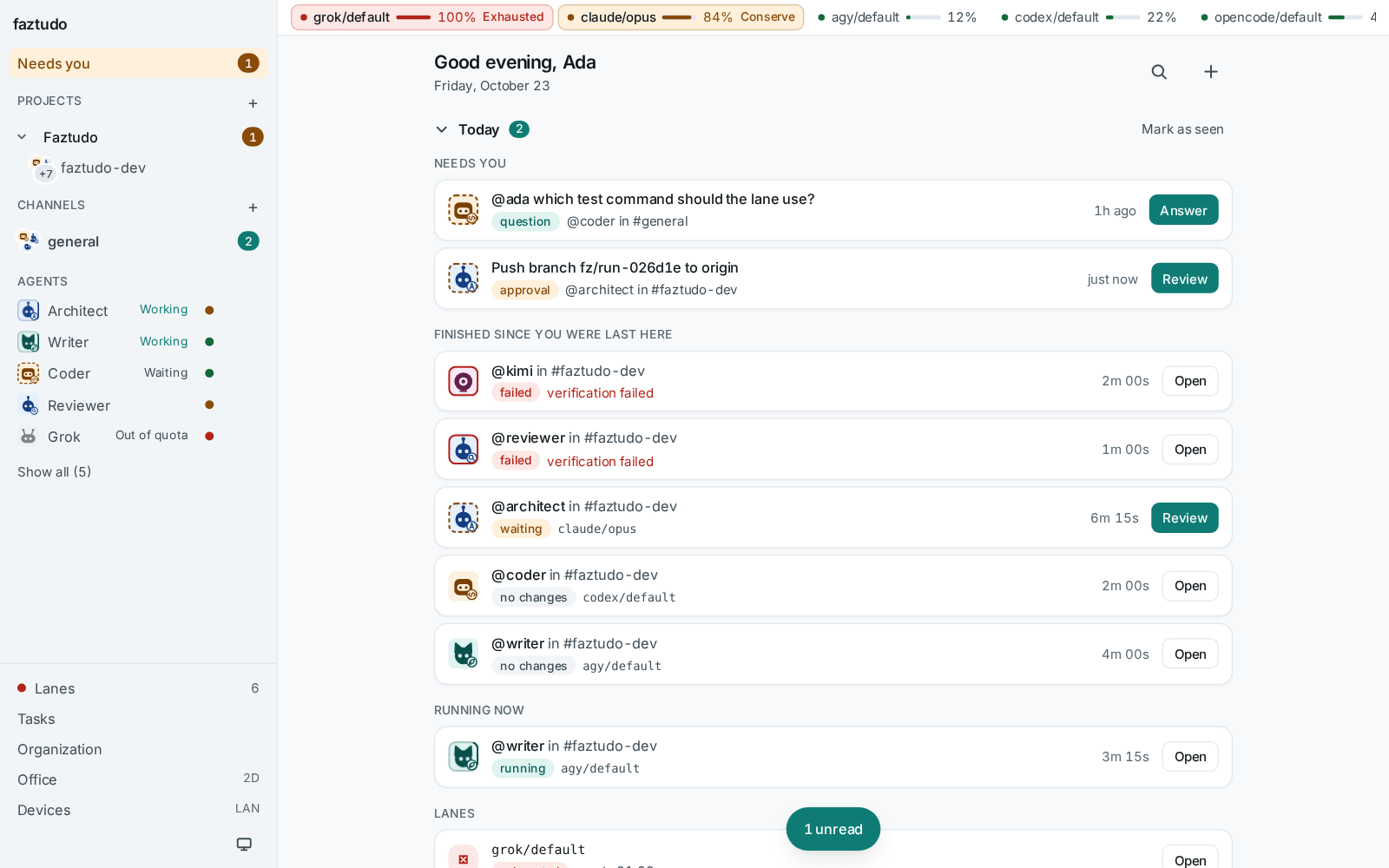This screenshot has width=1389, height=868.
Task: Click the approval tag
Action: click(524, 290)
